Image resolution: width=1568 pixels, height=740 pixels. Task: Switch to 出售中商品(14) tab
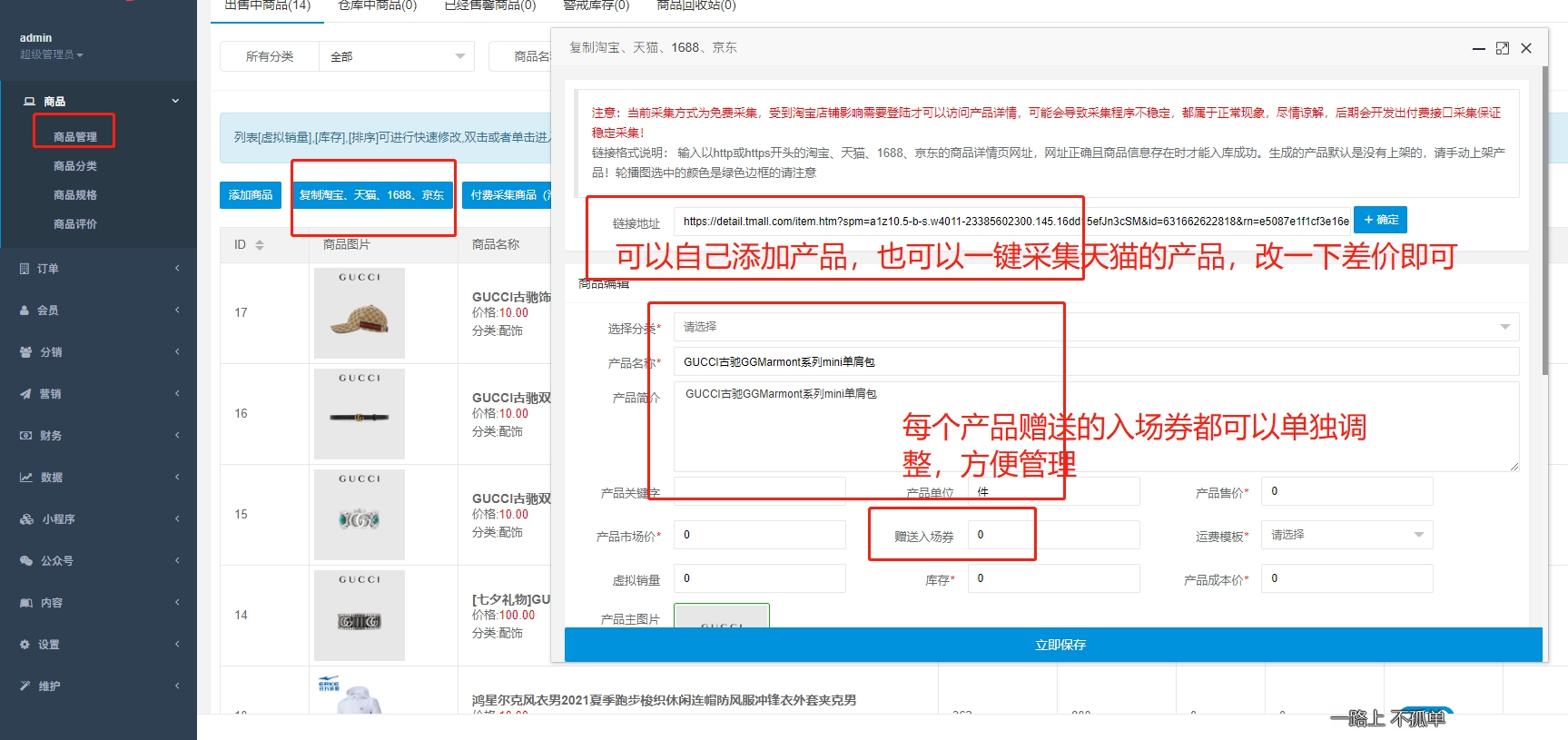[x=267, y=5]
